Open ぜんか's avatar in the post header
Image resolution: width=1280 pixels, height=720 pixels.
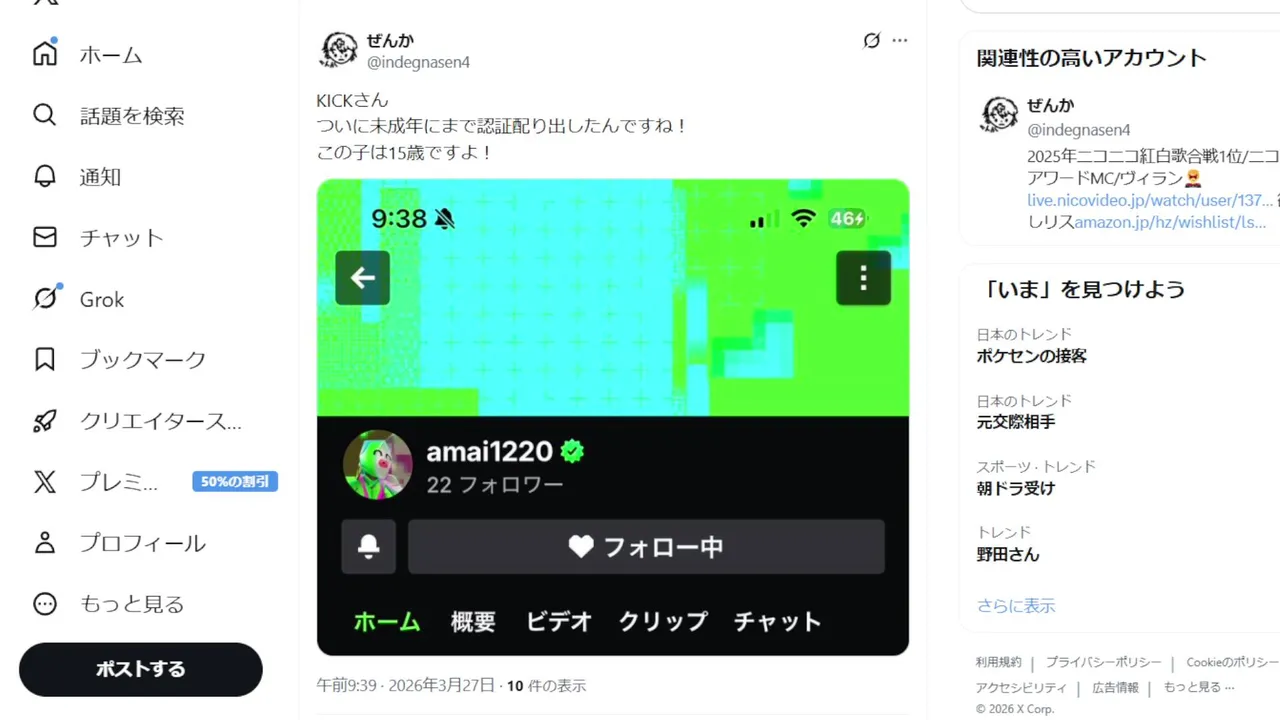(x=338, y=49)
